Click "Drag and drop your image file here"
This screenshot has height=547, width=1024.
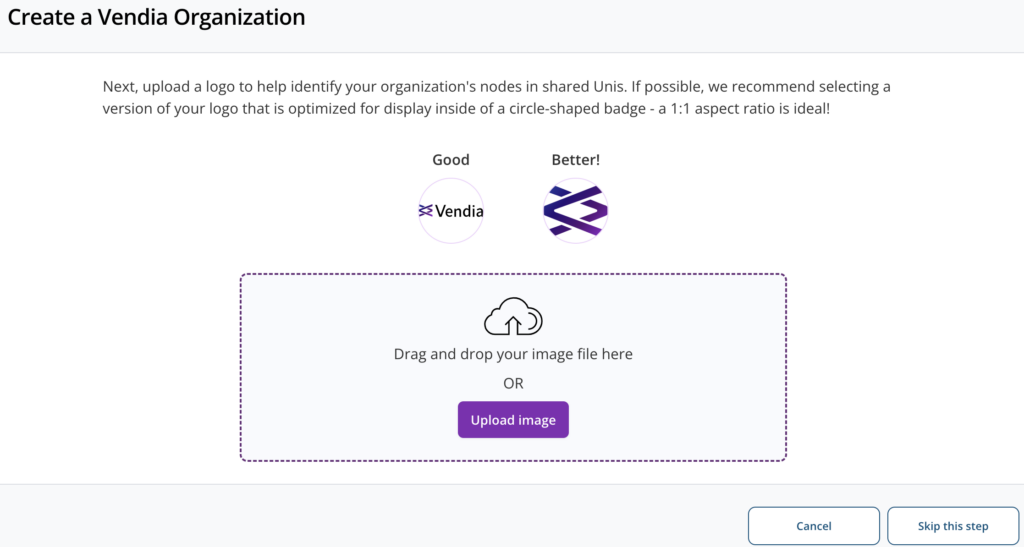click(x=513, y=354)
